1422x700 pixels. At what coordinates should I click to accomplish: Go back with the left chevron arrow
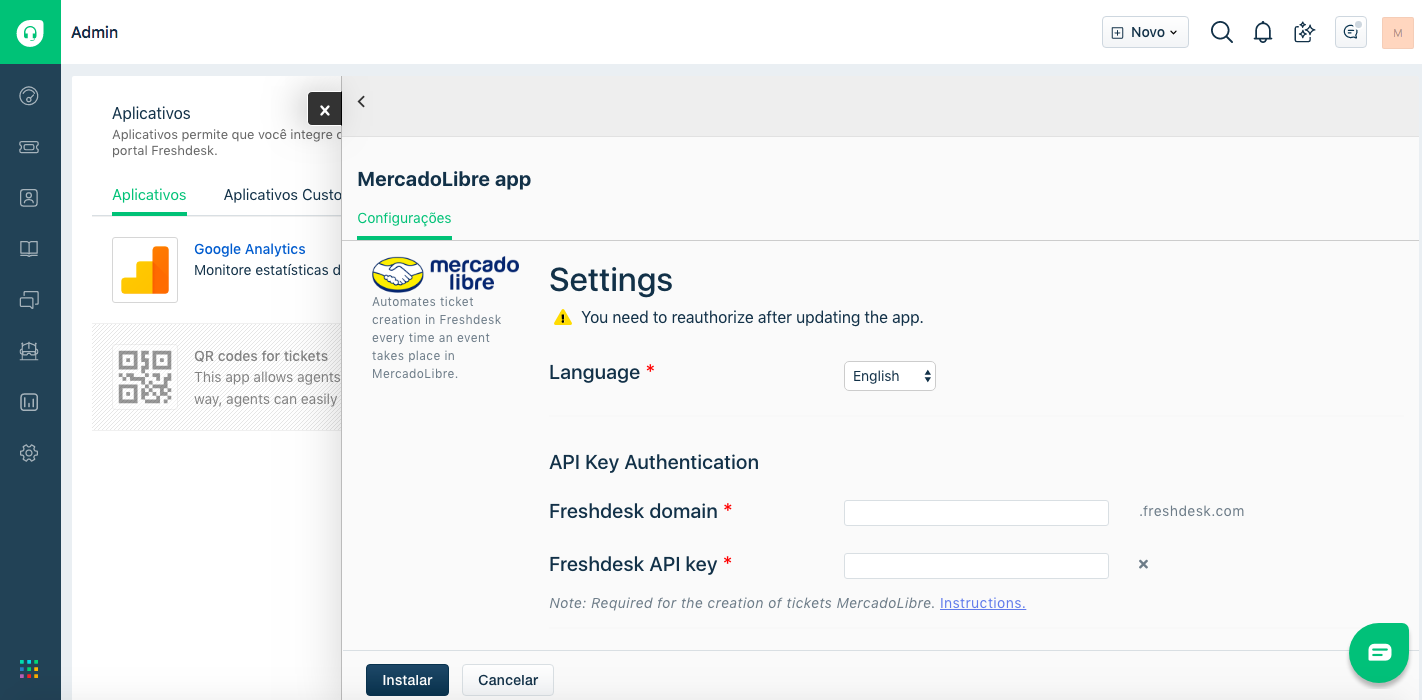click(362, 101)
